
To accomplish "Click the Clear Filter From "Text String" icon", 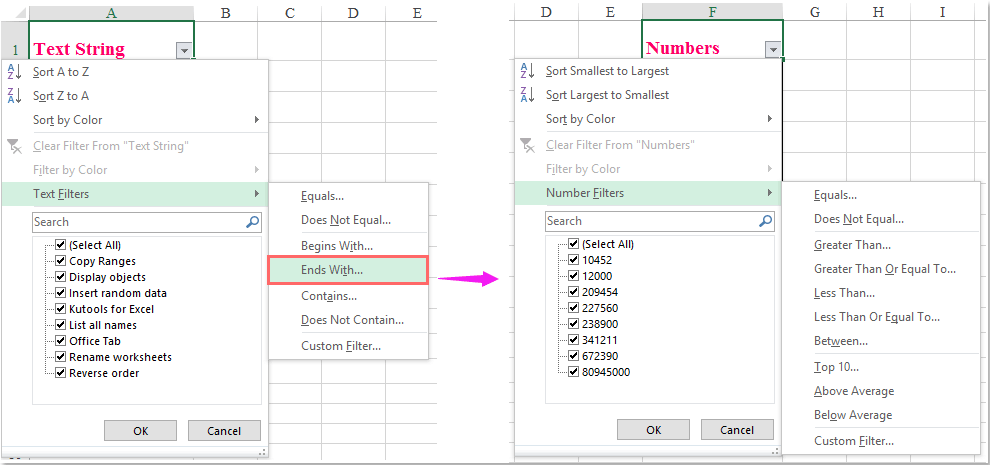I will click(14, 146).
